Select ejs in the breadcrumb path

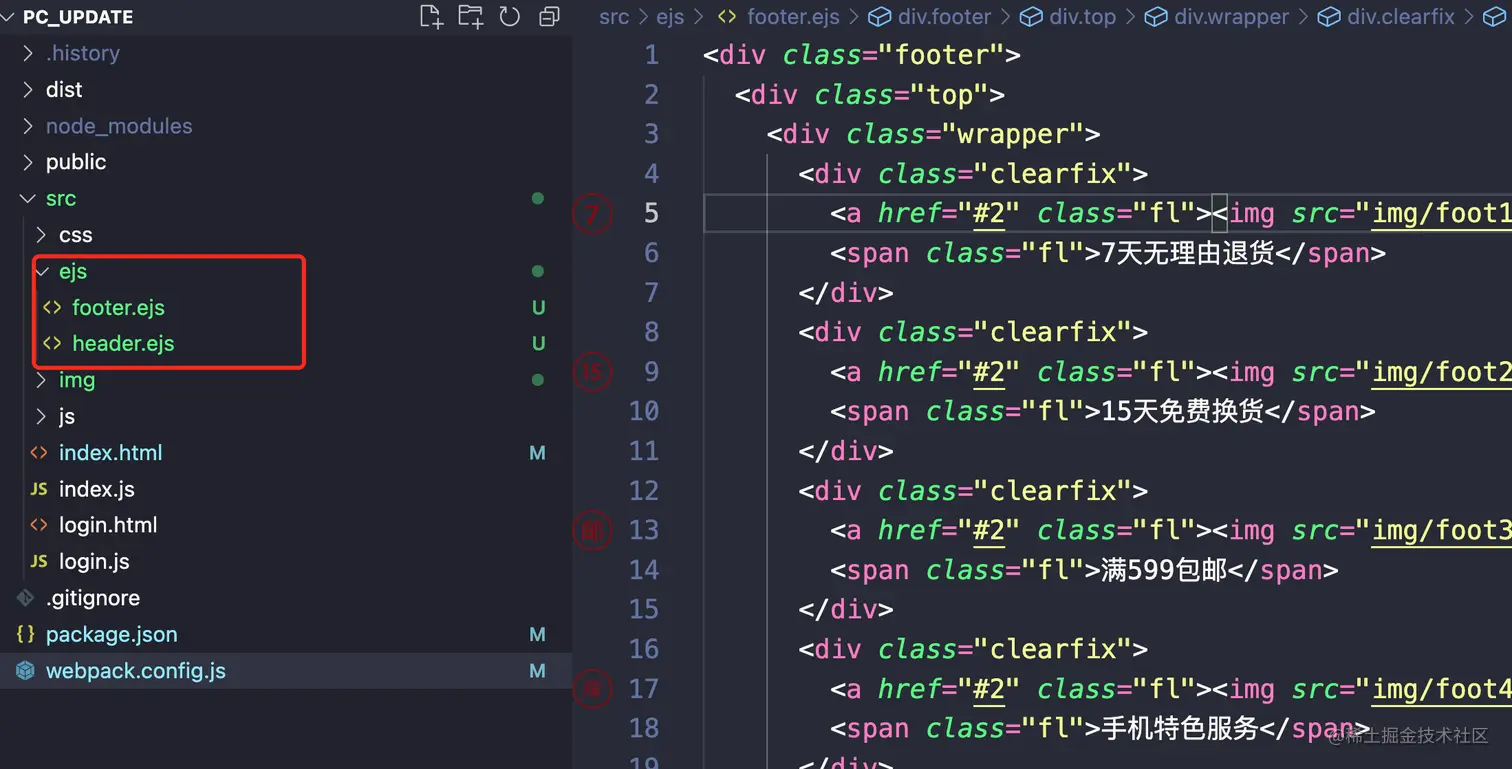coord(670,17)
